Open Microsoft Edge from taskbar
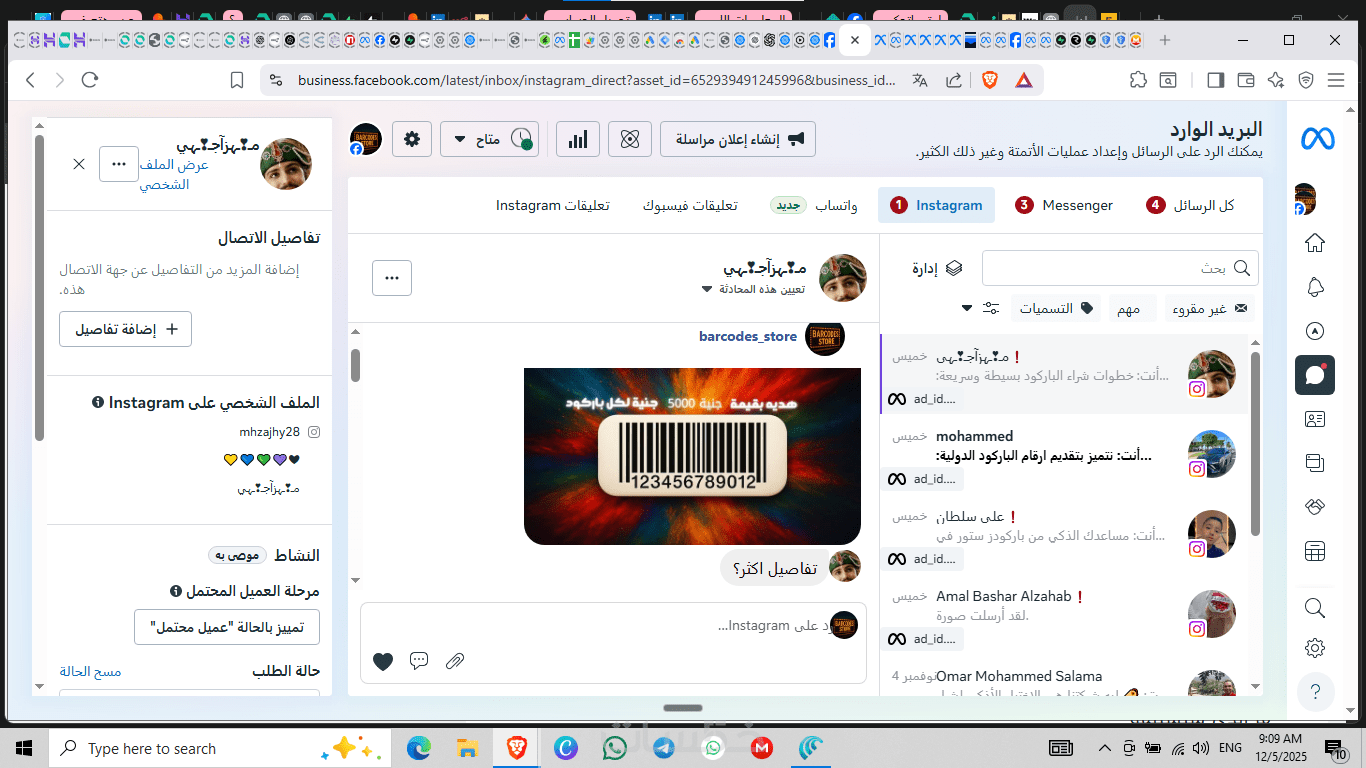This screenshot has height=768, width=1366. (419, 748)
